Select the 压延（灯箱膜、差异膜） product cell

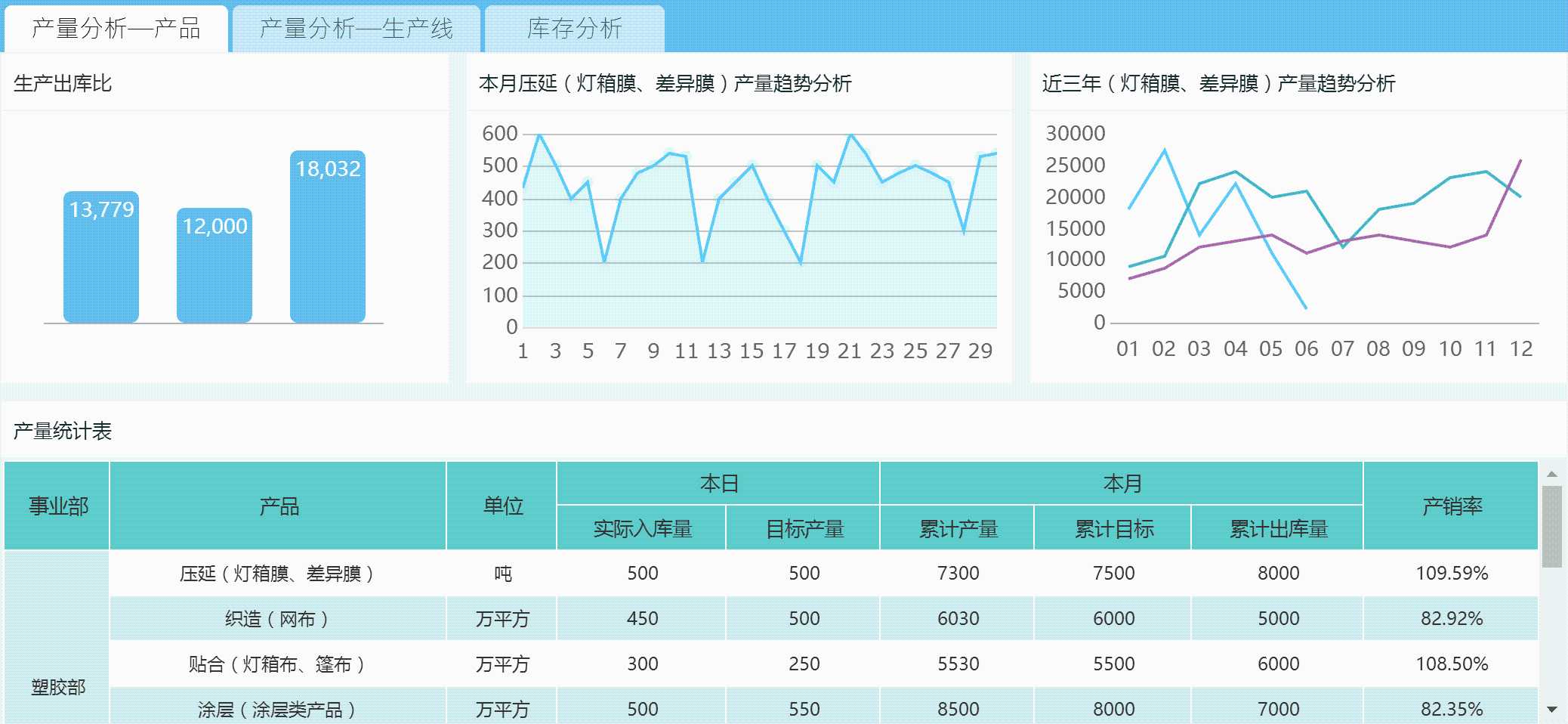tap(278, 573)
